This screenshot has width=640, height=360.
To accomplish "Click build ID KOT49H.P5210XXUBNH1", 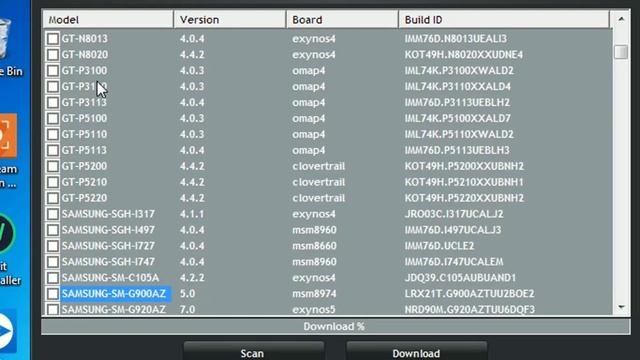I will tap(464, 182).
